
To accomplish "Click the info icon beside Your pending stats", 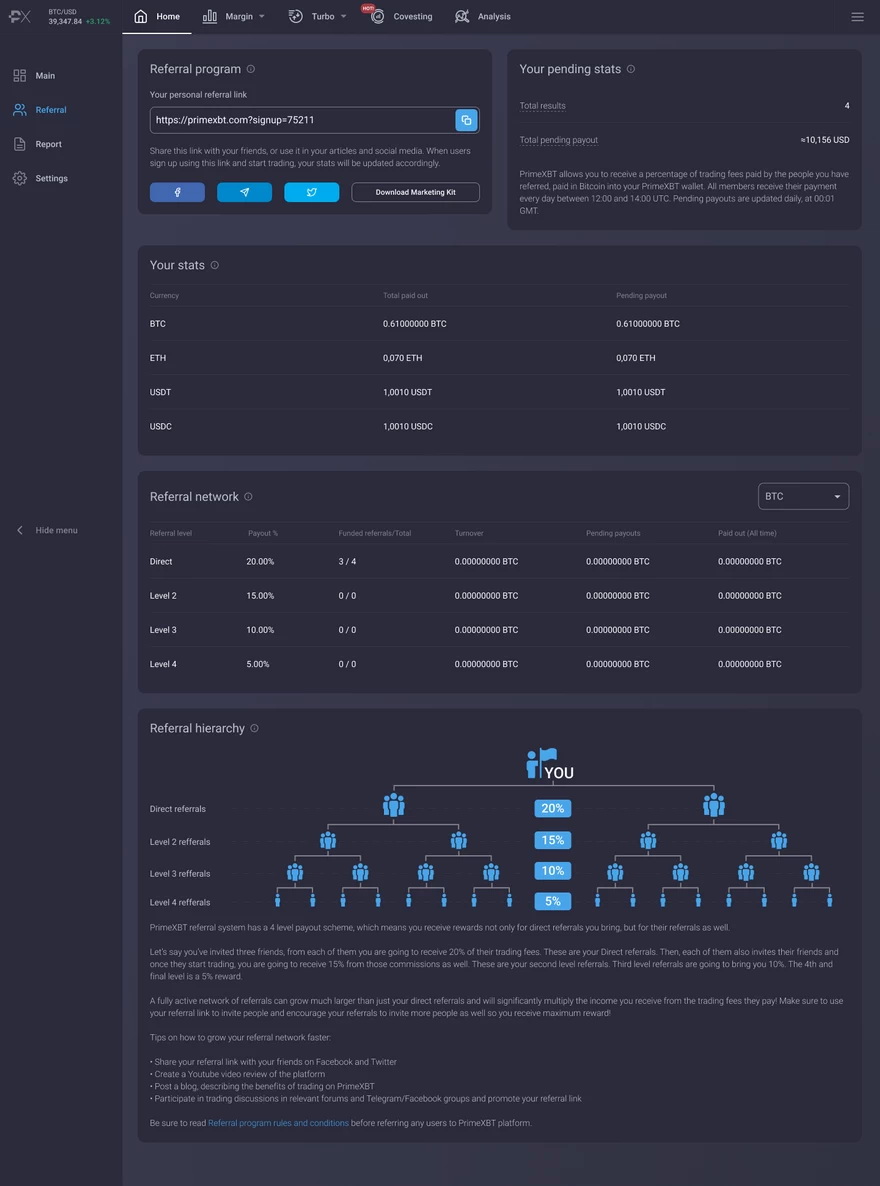I will (631, 69).
